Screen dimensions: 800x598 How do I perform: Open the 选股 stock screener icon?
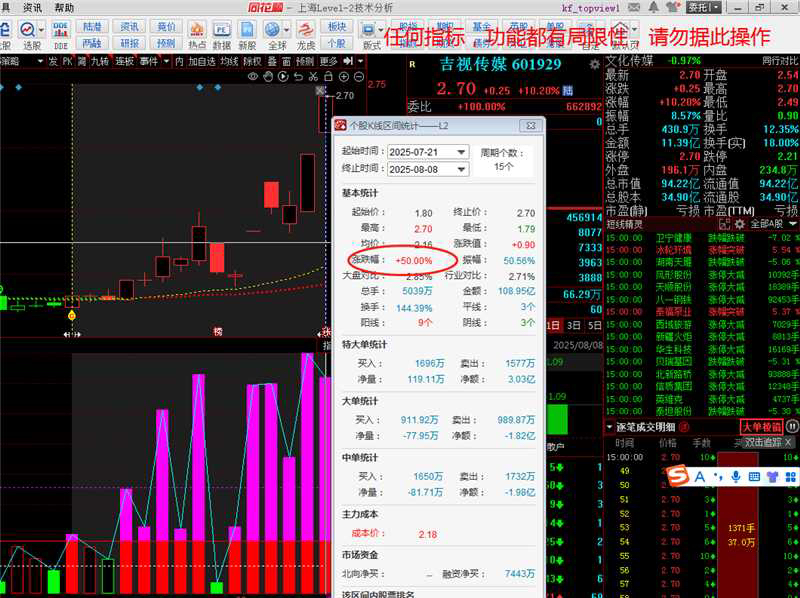click(x=28, y=30)
